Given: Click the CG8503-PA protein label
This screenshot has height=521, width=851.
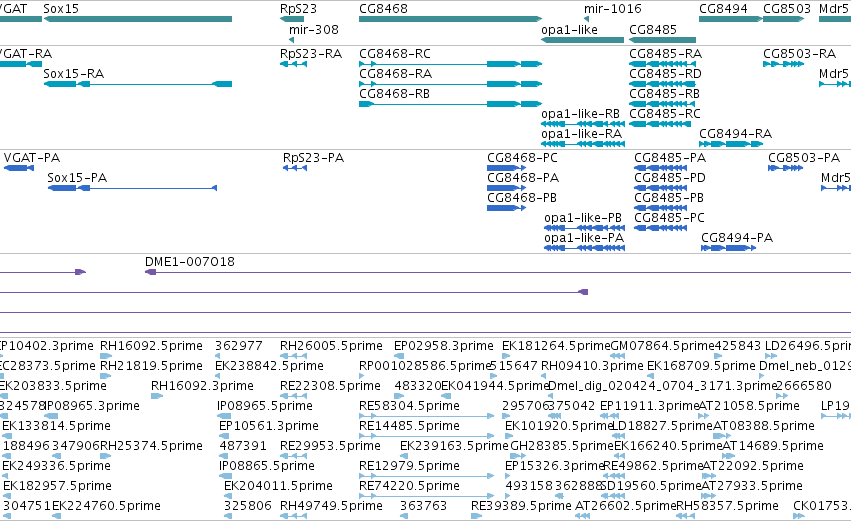Looking at the screenshot, I should coord(804,158).
